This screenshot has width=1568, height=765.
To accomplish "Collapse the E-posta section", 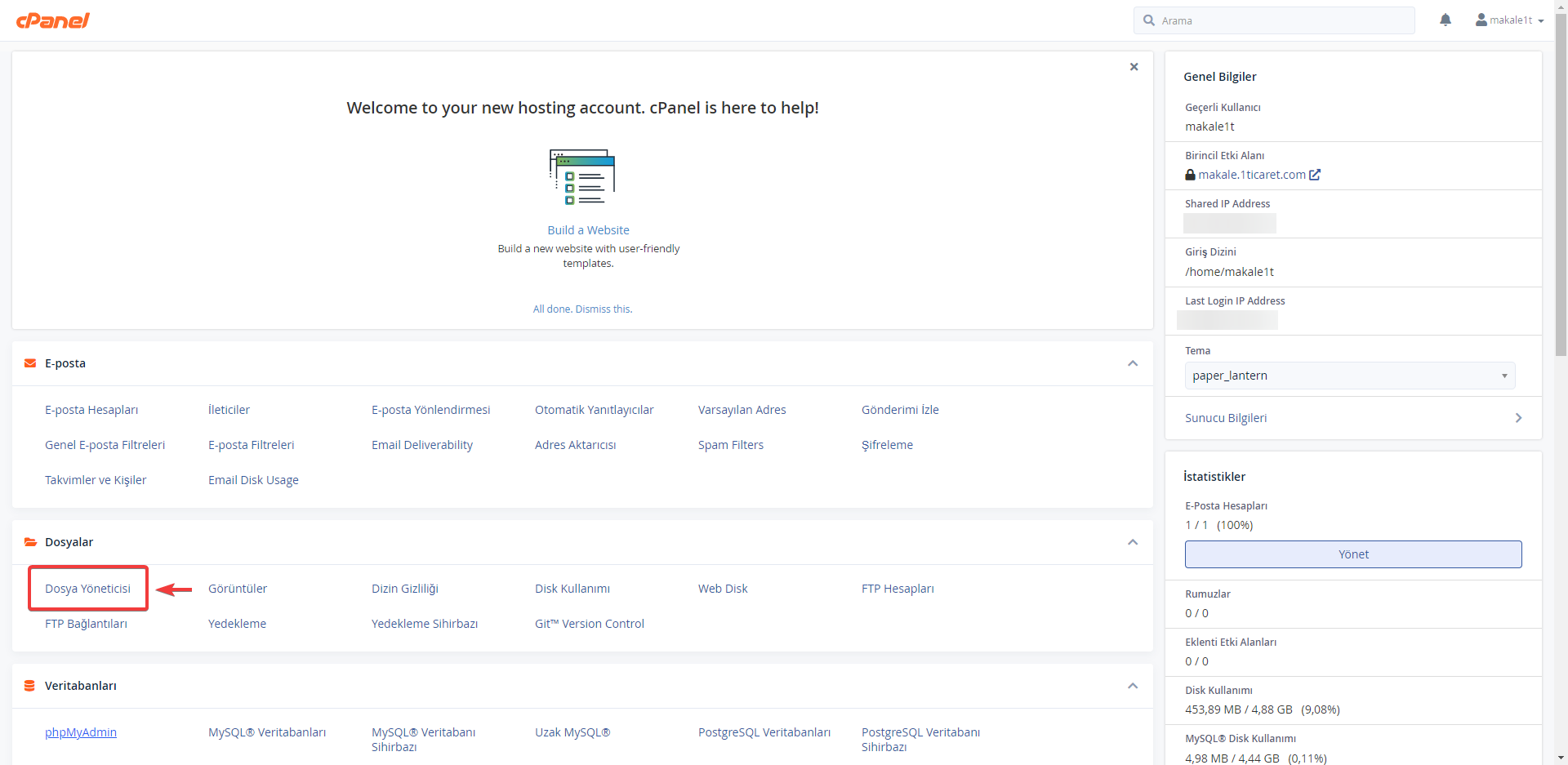I will click(x=1133, y=363).
